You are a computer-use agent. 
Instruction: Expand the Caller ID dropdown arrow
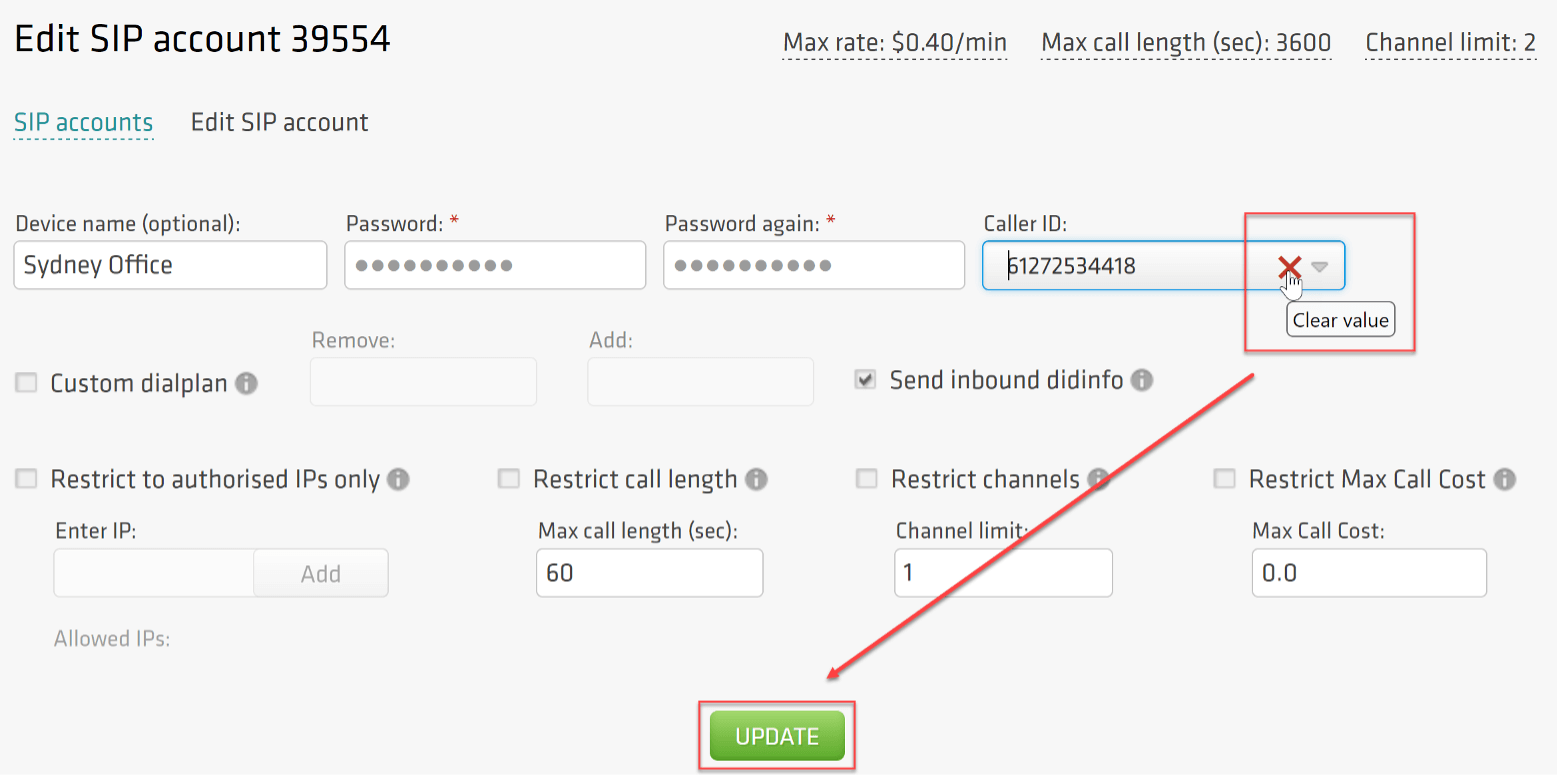click(1320, 267)
